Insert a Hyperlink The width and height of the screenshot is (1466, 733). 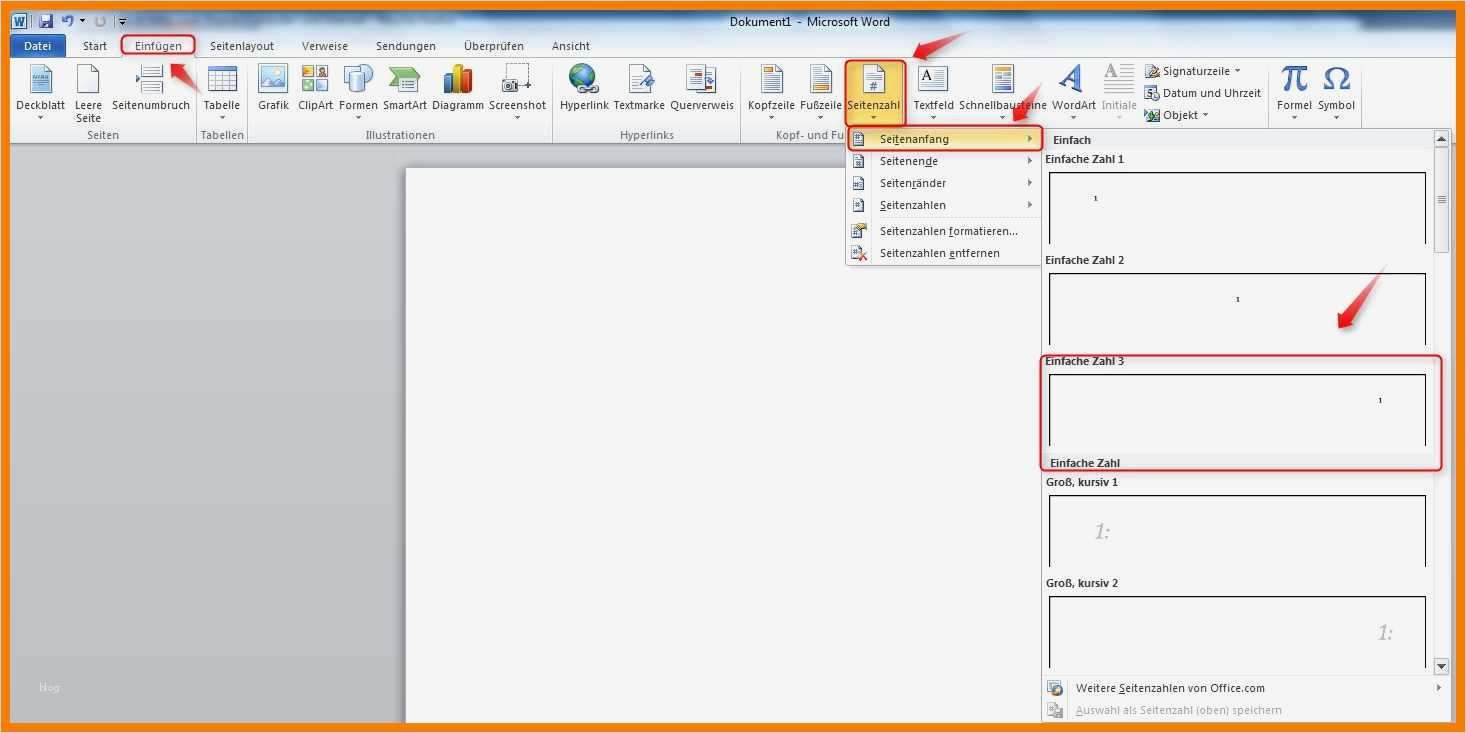point(584,88)
